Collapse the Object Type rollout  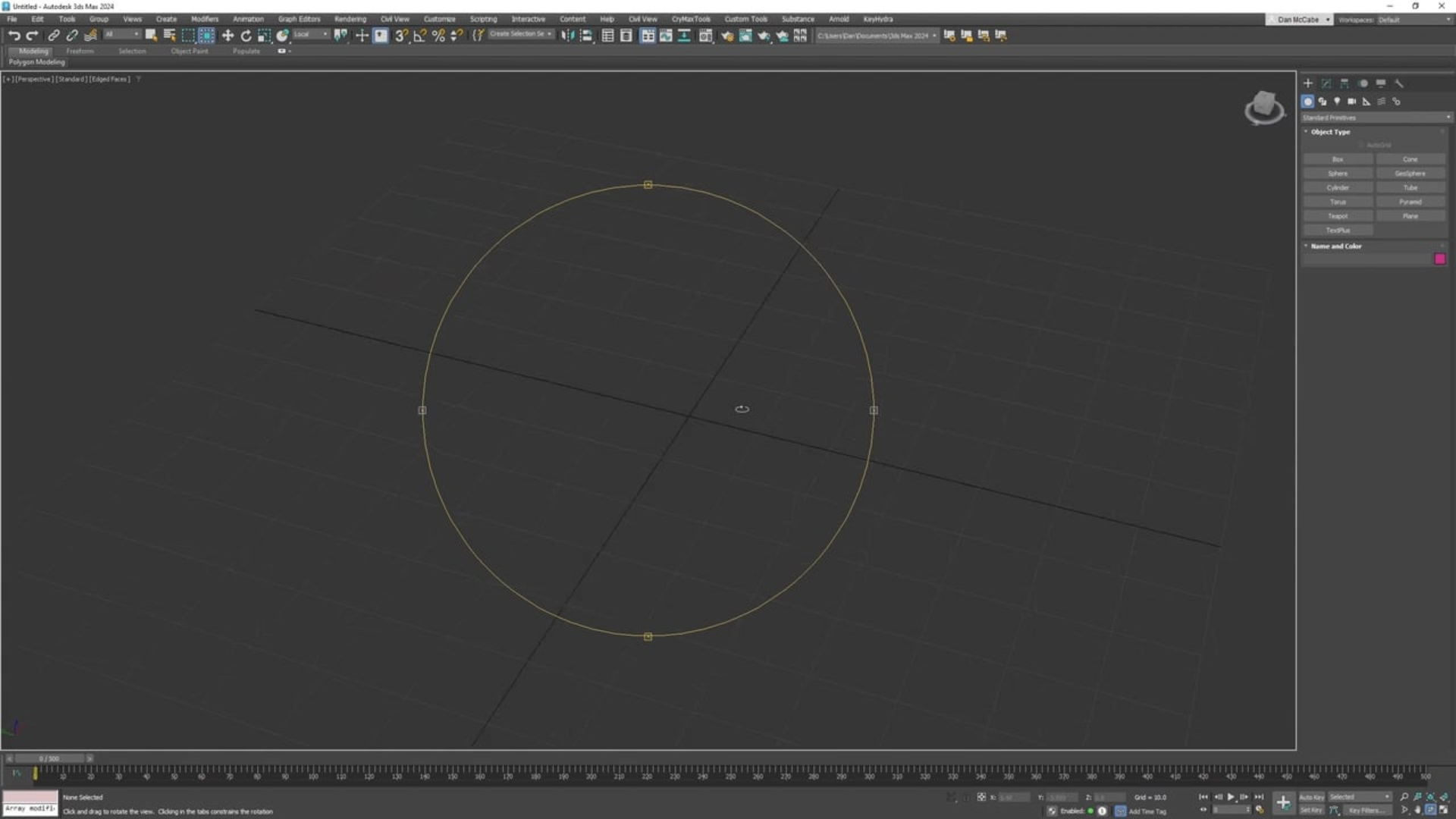click(x=1330, y=132)
